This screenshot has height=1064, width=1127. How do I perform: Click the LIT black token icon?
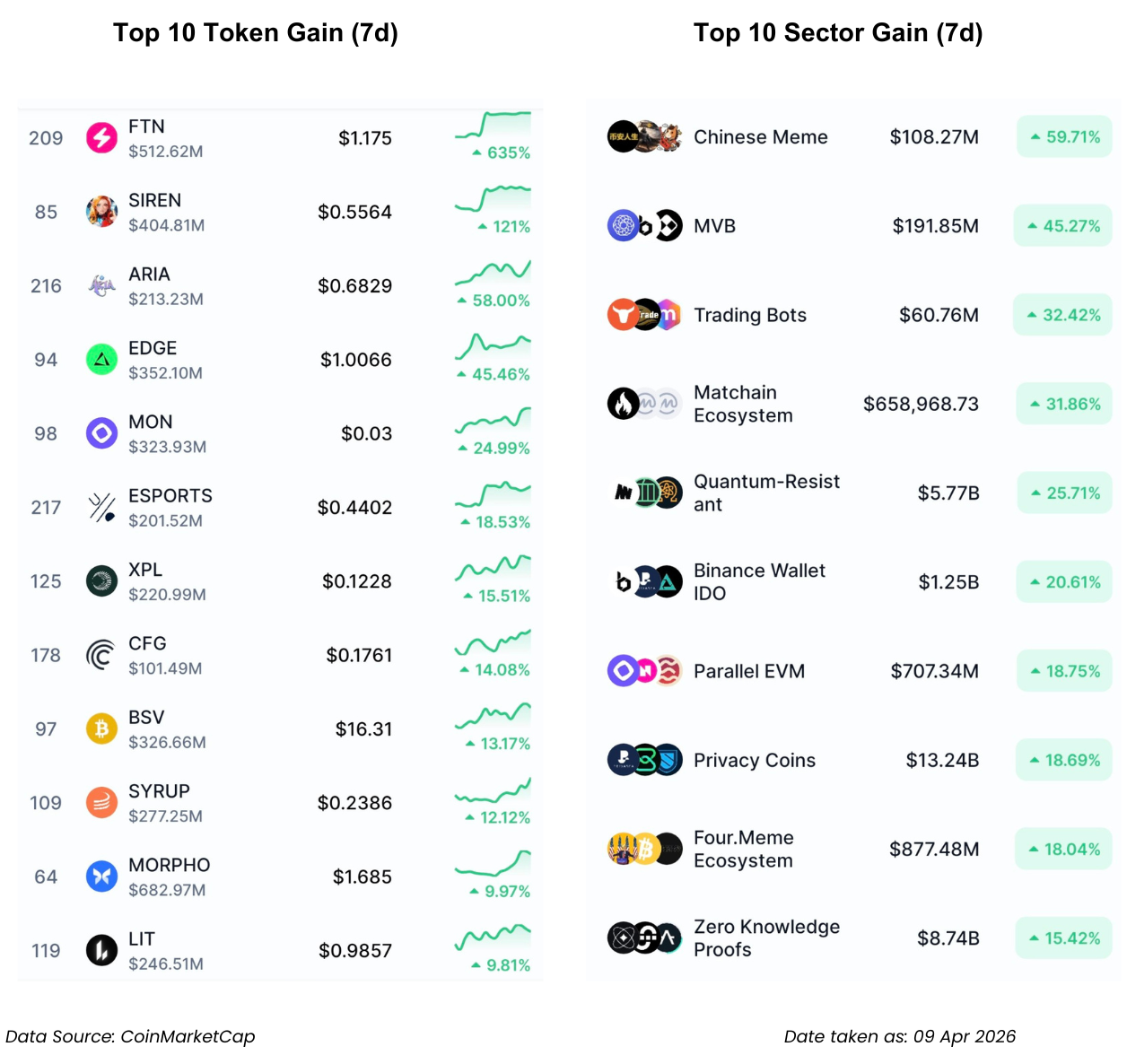[101, 950]
